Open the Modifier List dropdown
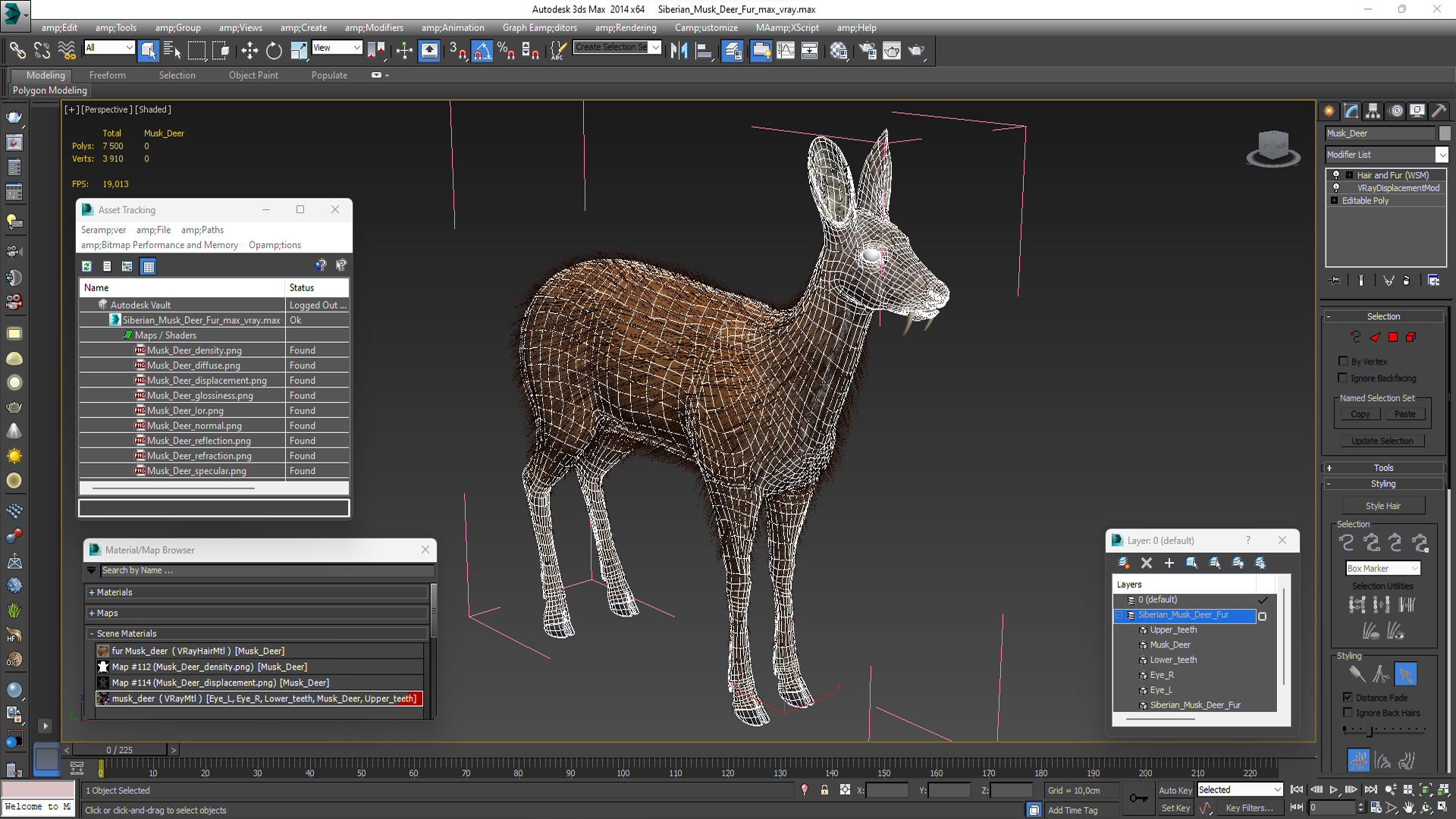The height and width of the screenshot is (819, 1456). click(x=1386, y=155)
